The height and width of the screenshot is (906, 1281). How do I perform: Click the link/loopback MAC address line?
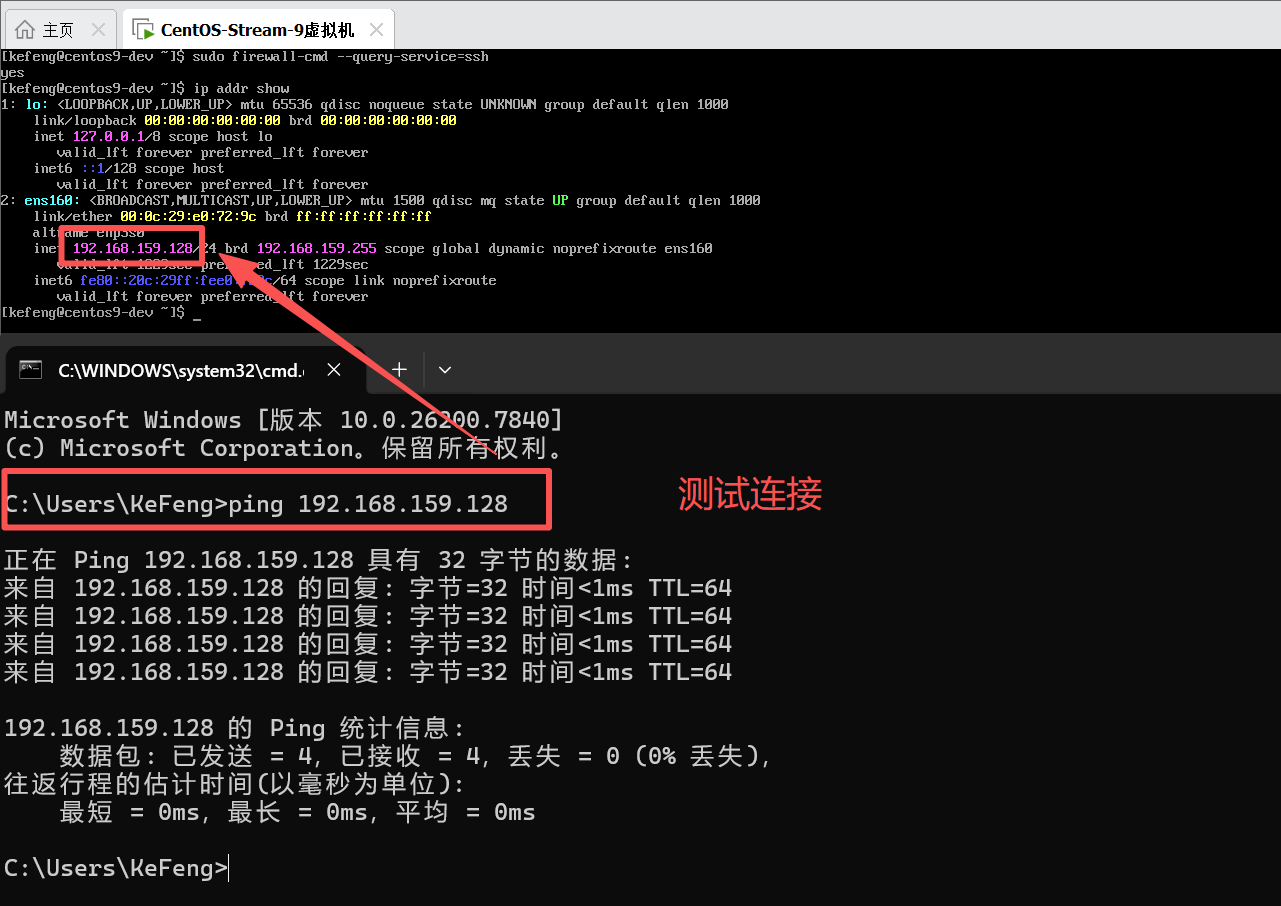point(245,121)
